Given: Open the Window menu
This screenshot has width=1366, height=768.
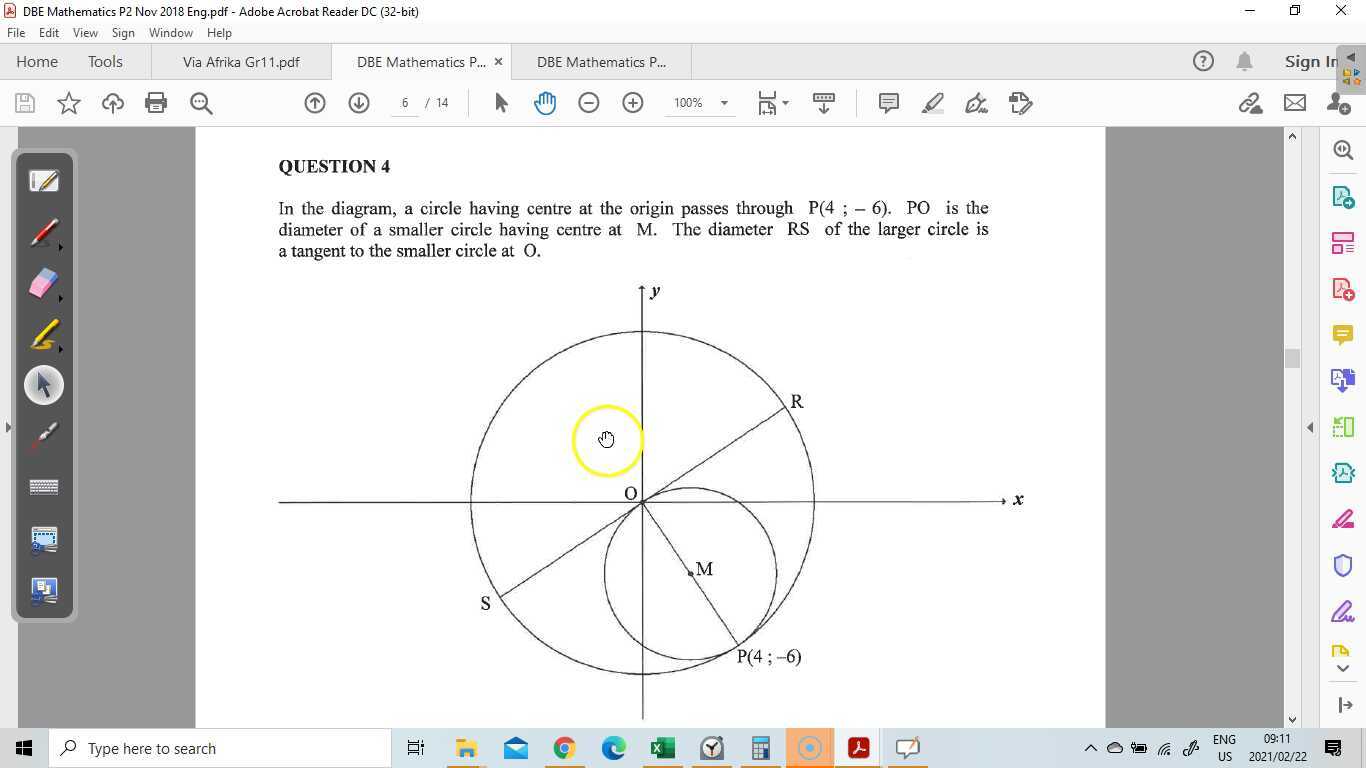Looking at the screenshot, I should point(171,33).
